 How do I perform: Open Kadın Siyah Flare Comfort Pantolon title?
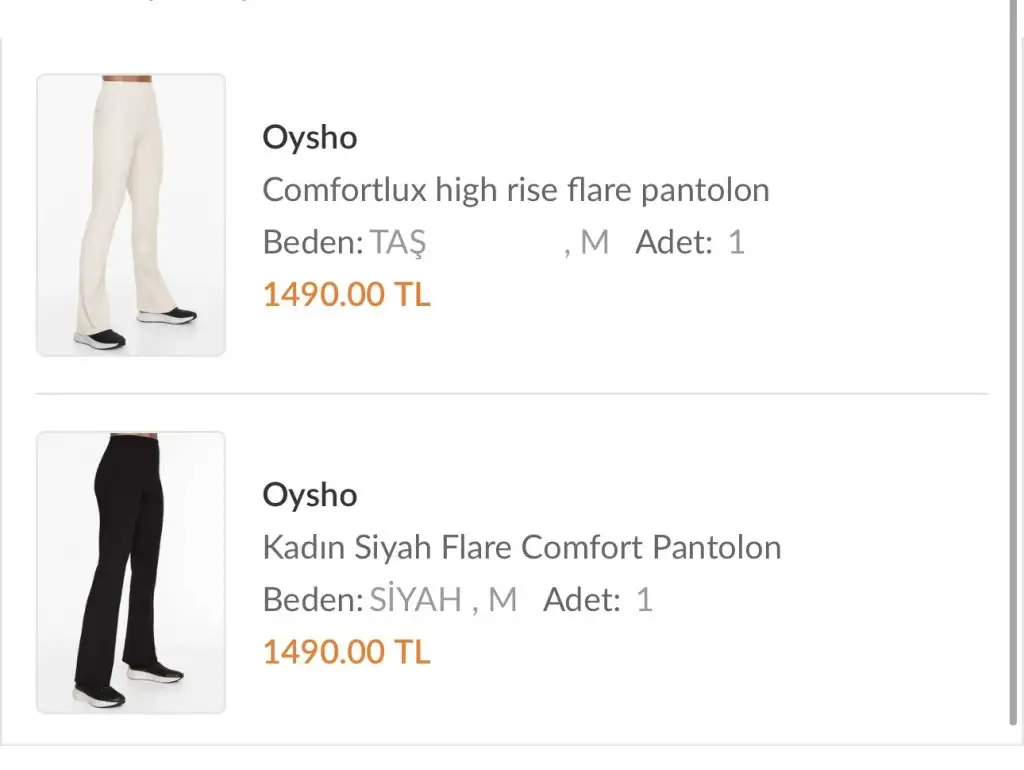[x=522, y=547]
